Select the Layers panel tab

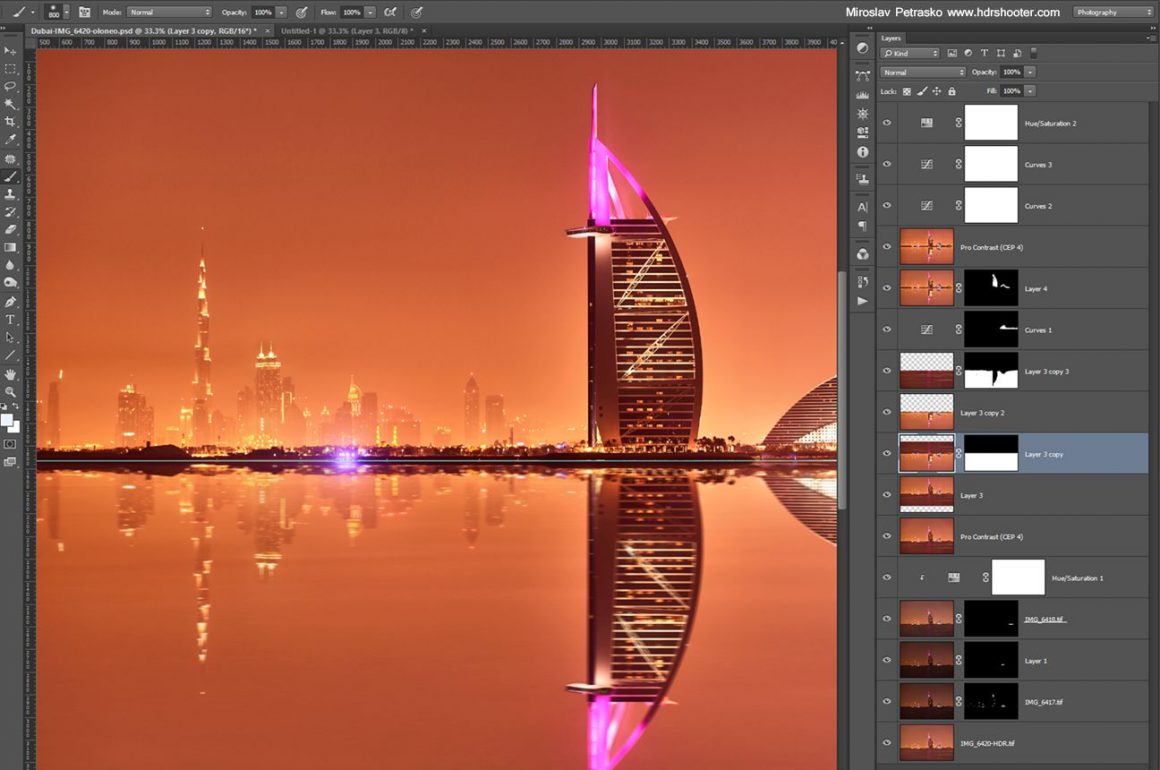(x=891, y=38)
